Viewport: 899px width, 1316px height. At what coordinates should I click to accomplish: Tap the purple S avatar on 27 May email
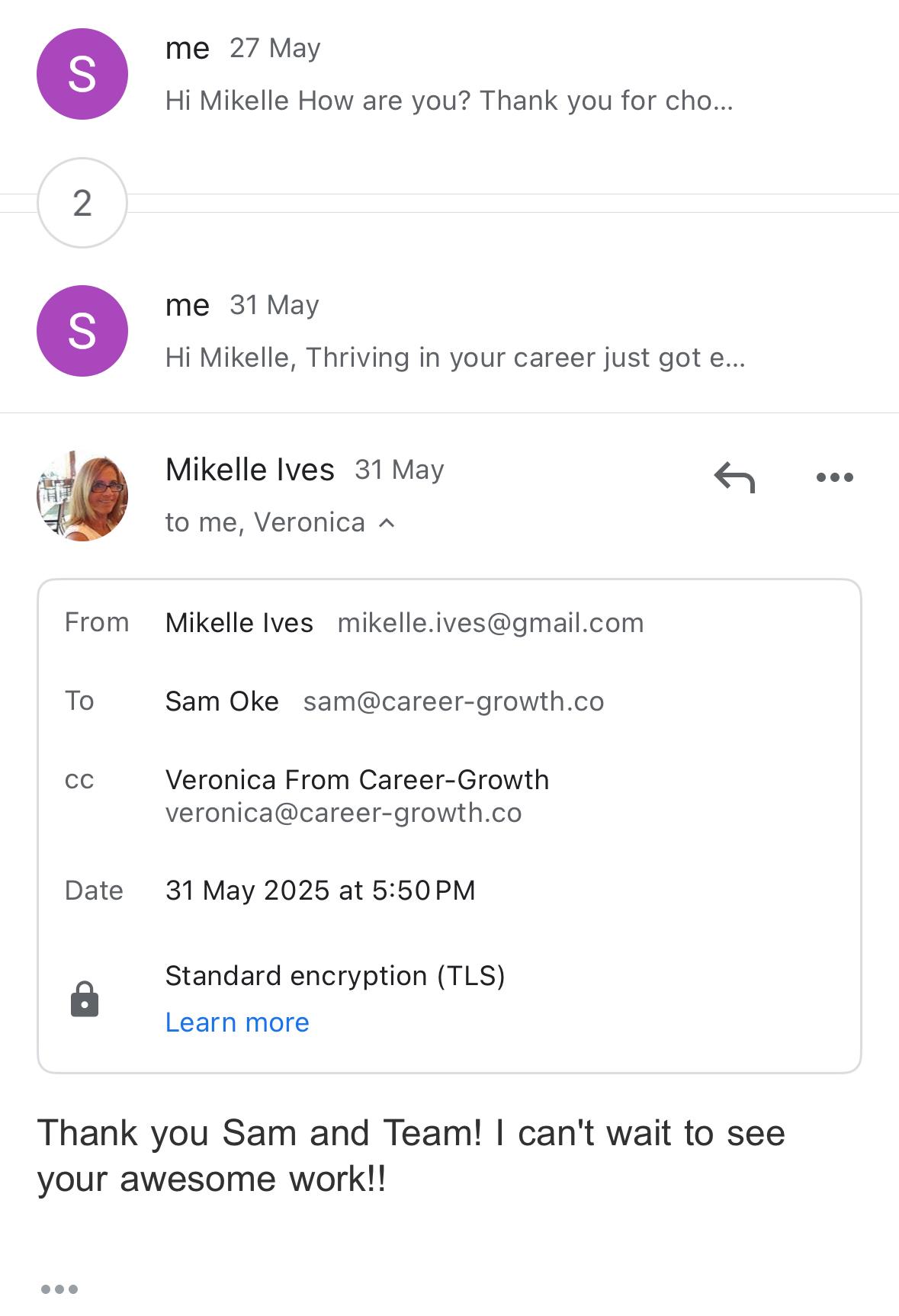[x=82, y=74]
